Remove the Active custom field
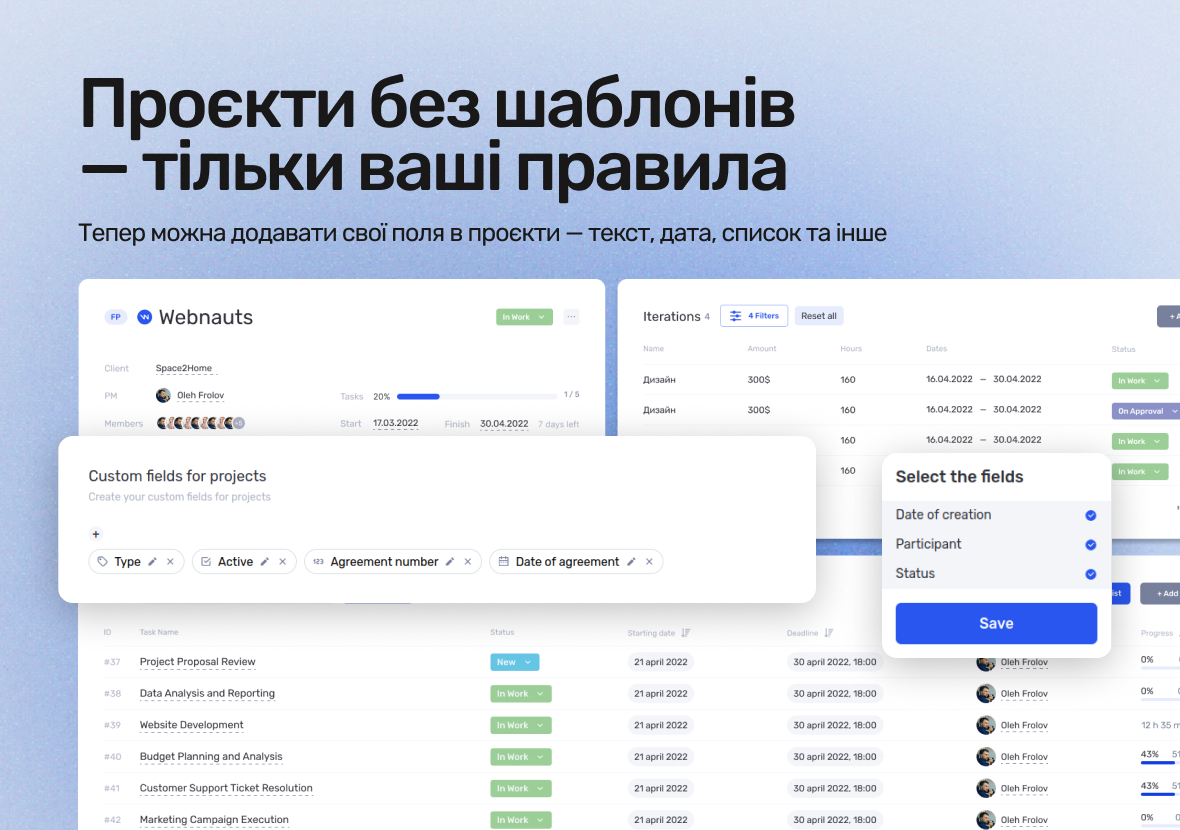Viewport: 1180px width, 830px height. tap(282, 561)
